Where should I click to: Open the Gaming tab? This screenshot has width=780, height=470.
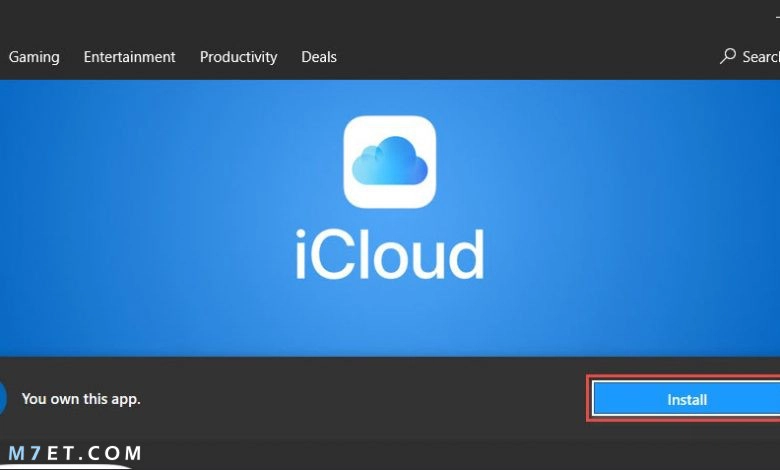[34, 57]
